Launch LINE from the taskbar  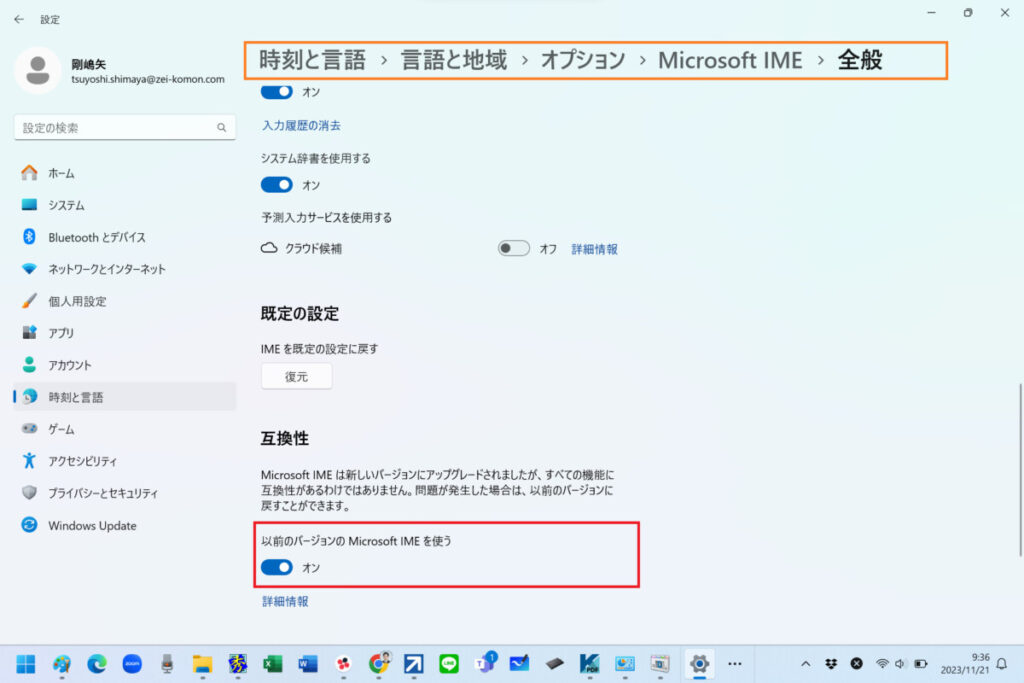448,664
